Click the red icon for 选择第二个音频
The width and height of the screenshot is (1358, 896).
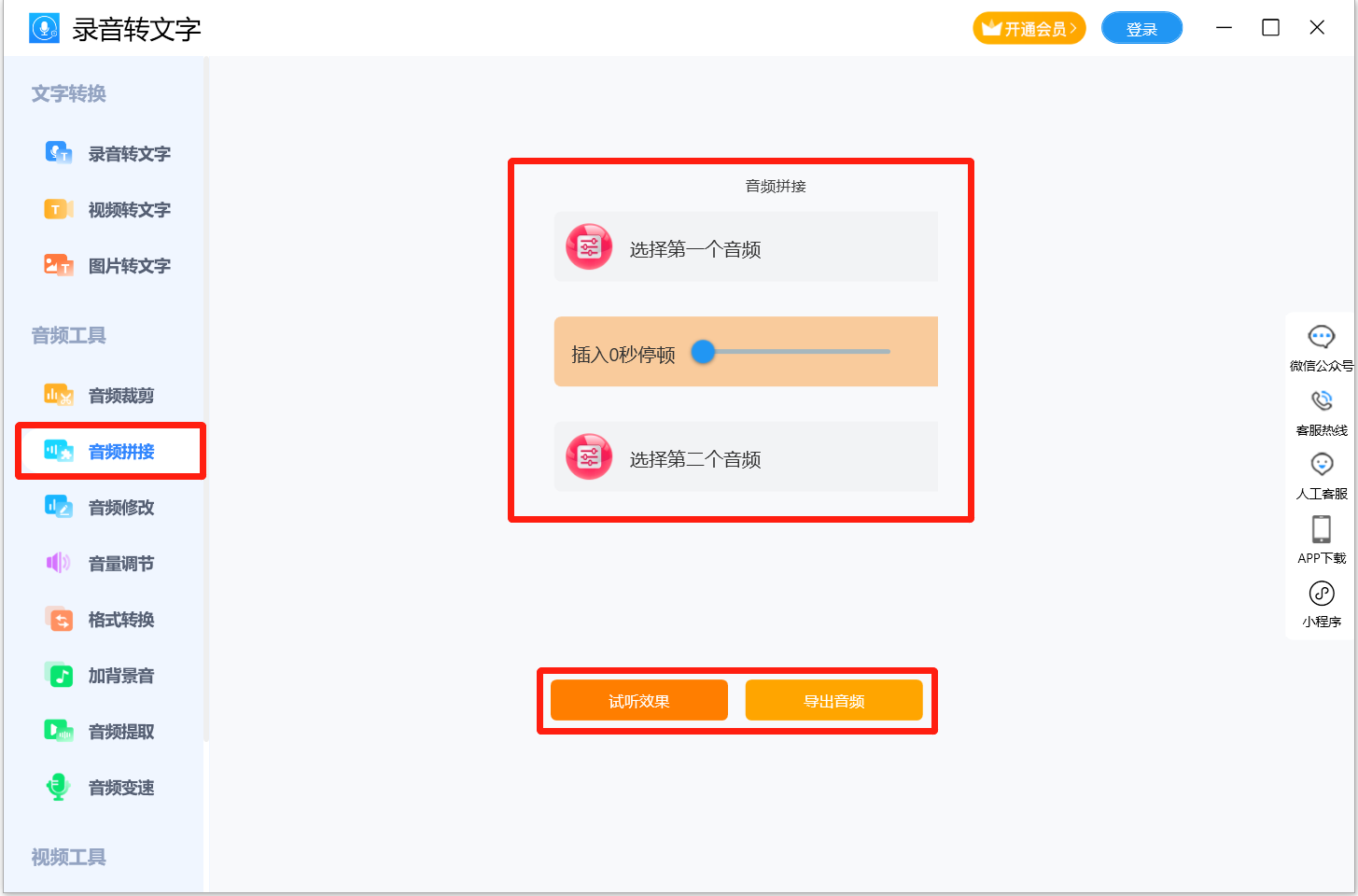pyautogui.click(x=589, y=457)
